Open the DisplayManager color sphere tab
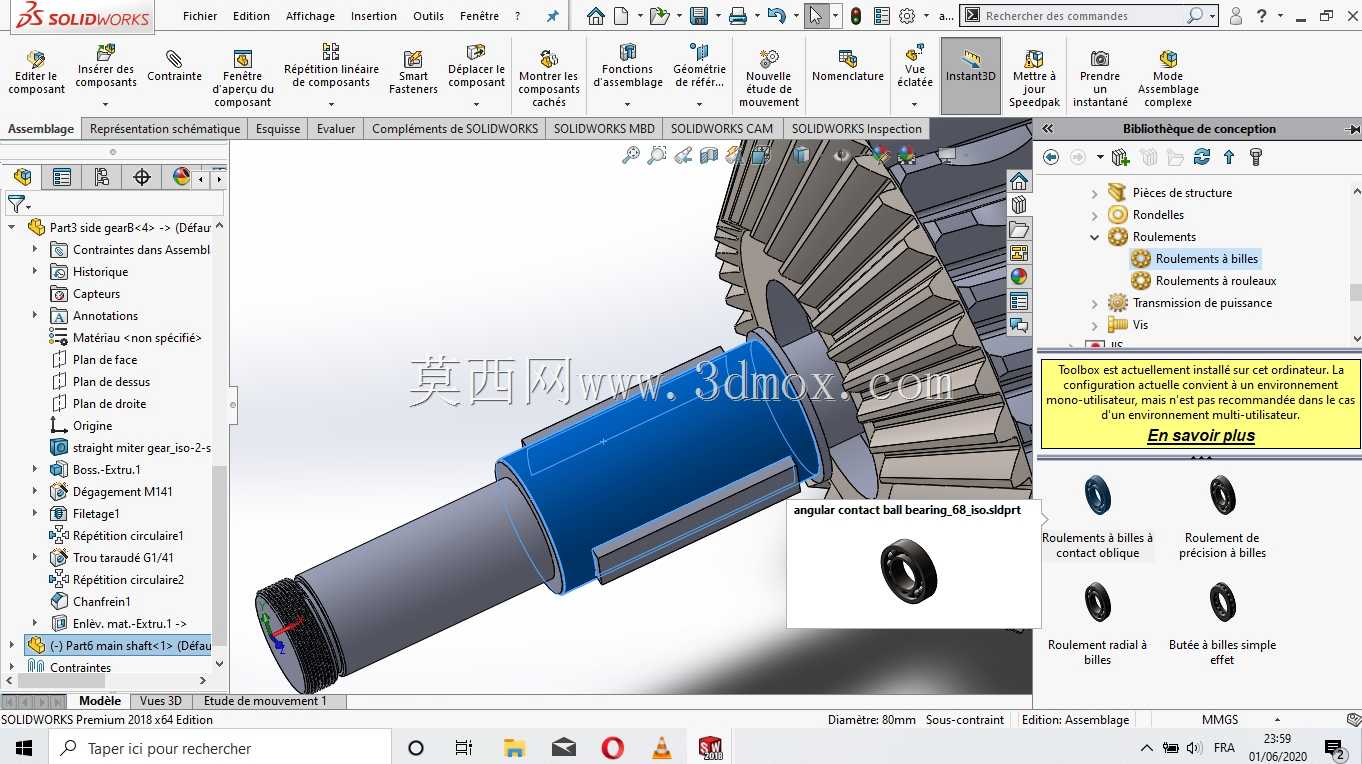The height and width of the screenshot is (764, 1362). [x=181, y=177]
